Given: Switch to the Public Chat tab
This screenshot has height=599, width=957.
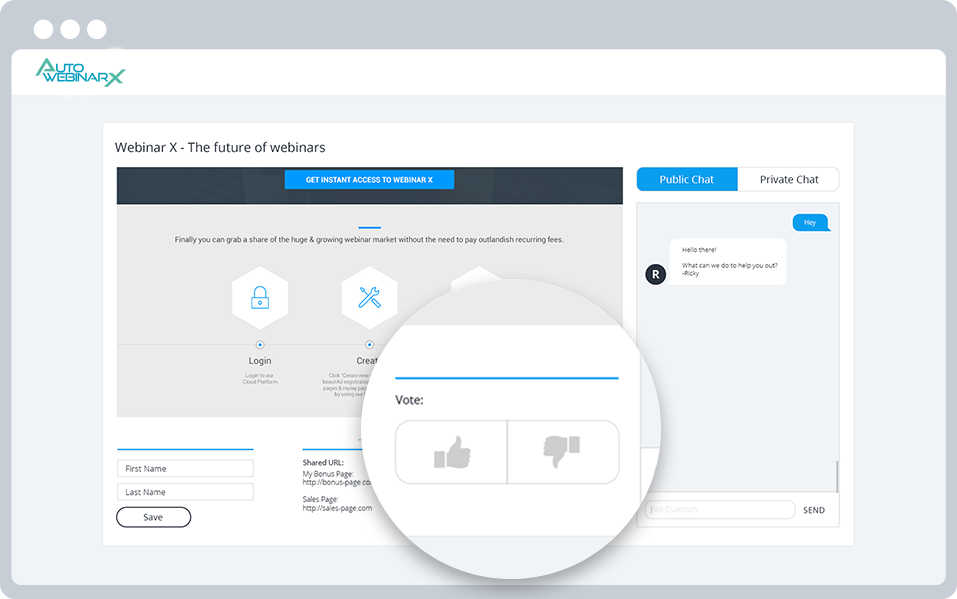Looking at the screenshot, I should (687, 180).
